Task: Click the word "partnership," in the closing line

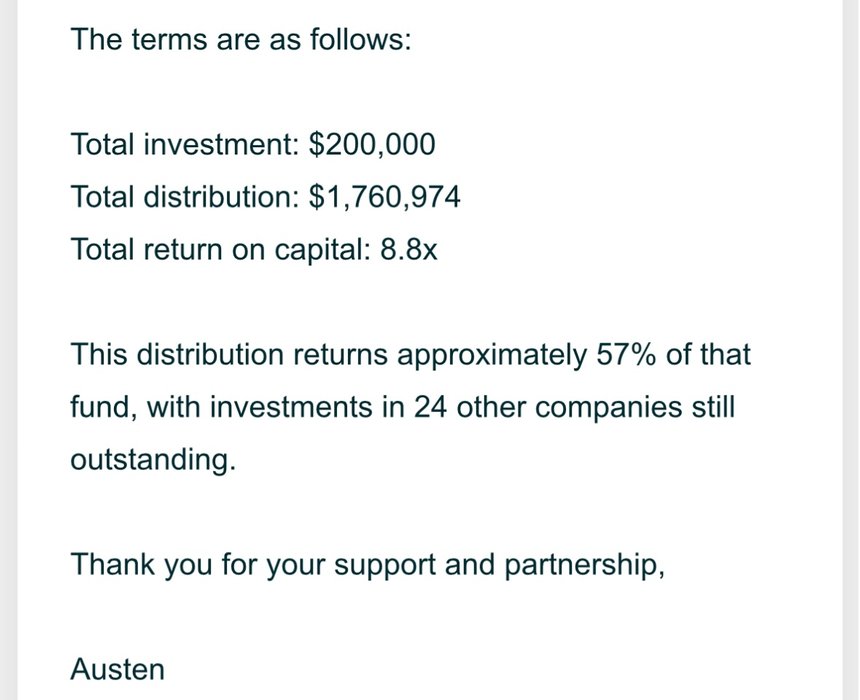Action: point(583,564)
